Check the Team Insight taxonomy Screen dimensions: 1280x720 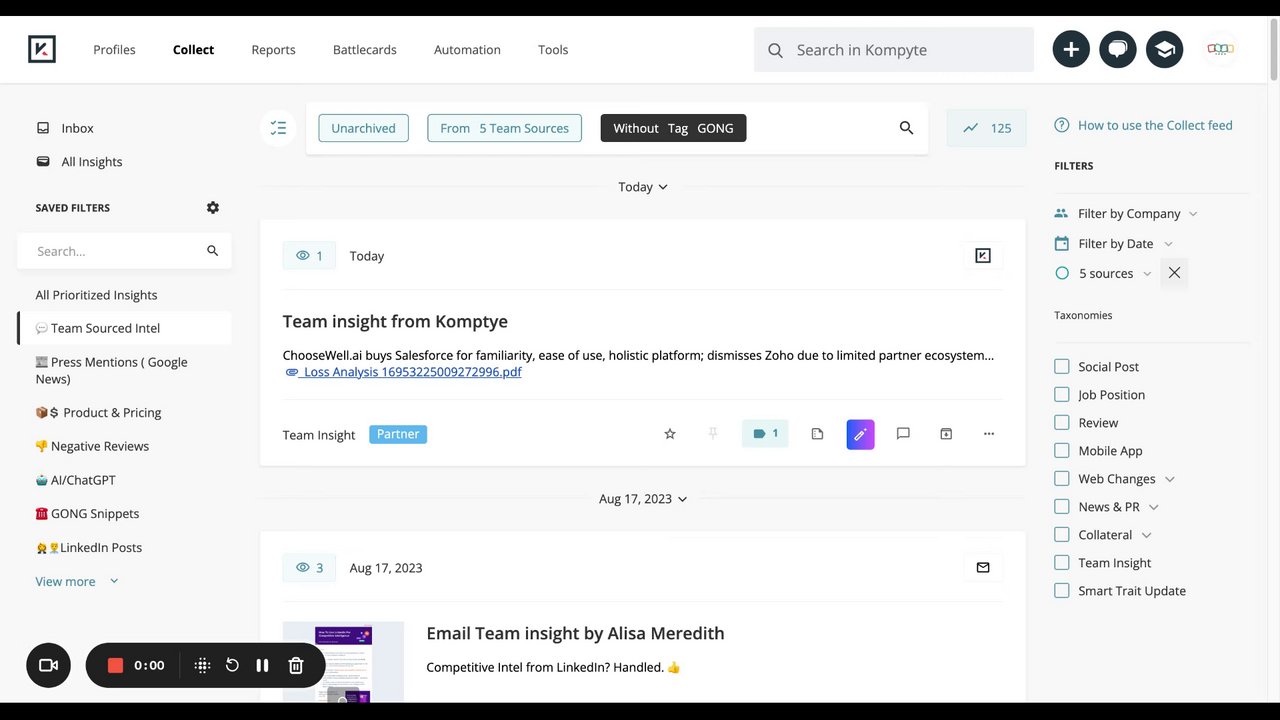coord(1062,563)
